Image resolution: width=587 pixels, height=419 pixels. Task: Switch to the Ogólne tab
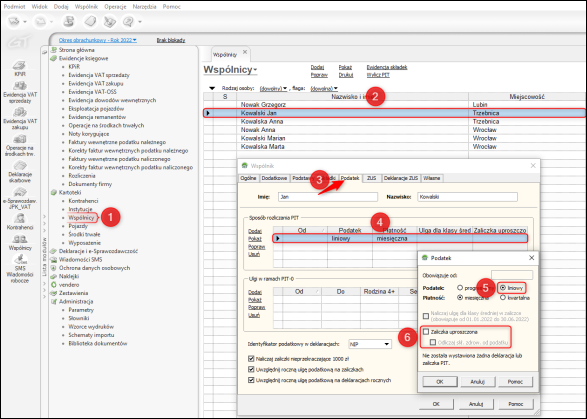point(248,178)
